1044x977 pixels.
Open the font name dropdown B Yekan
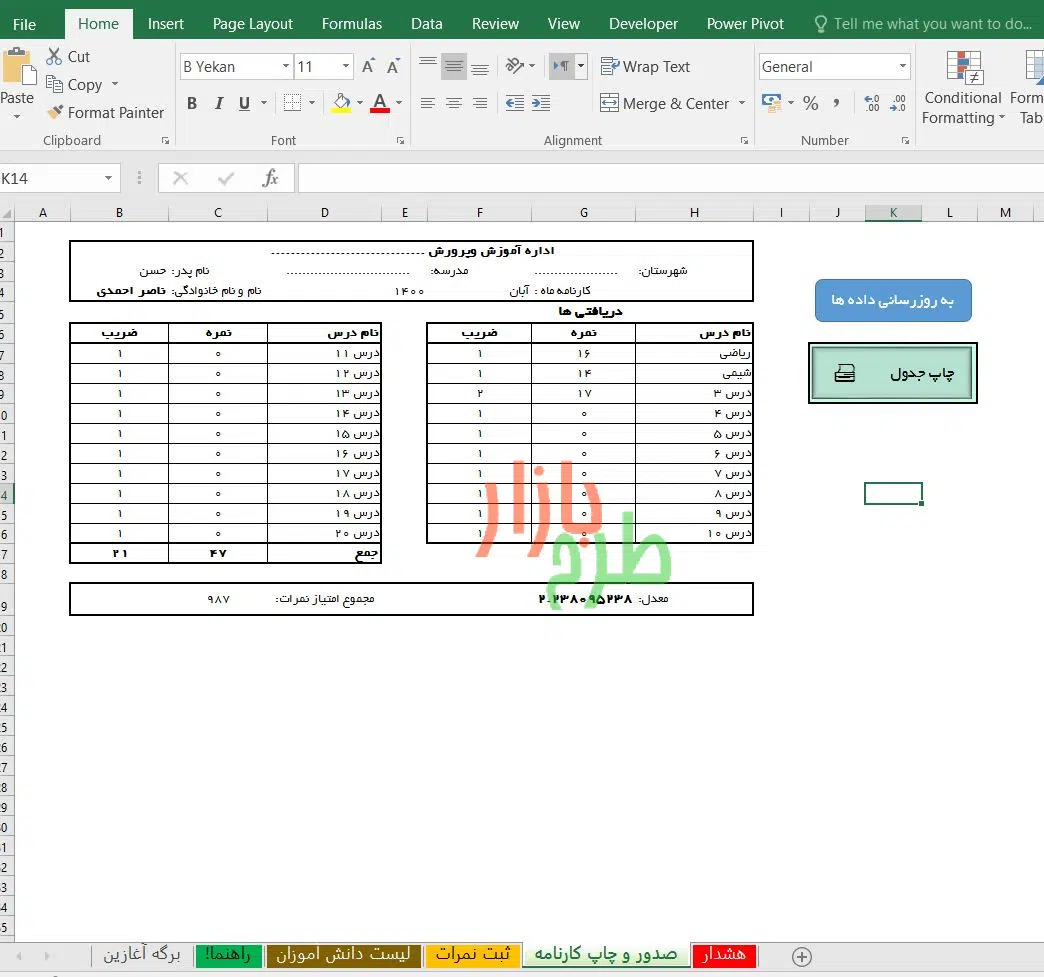(285, 67)
